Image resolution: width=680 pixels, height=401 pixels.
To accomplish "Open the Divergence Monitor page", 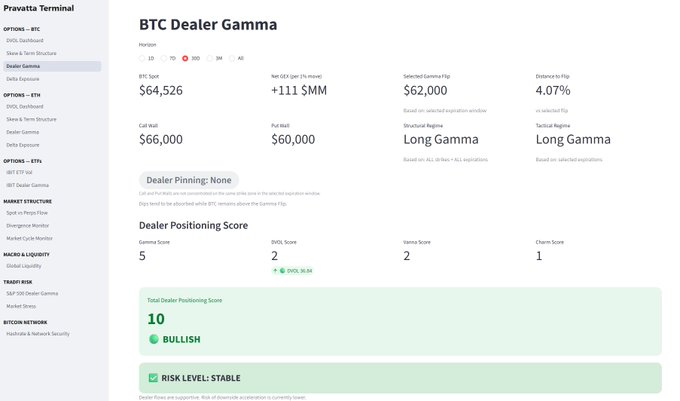I will coord(27,225).
